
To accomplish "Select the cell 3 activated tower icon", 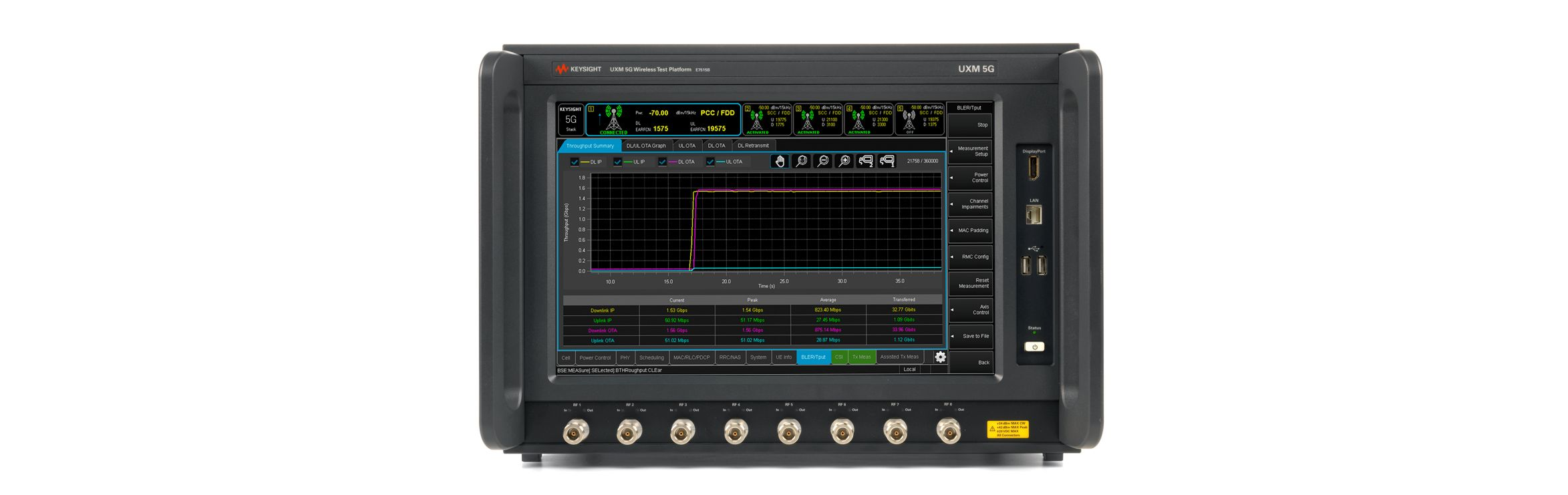I will click(x=807, y=121).
